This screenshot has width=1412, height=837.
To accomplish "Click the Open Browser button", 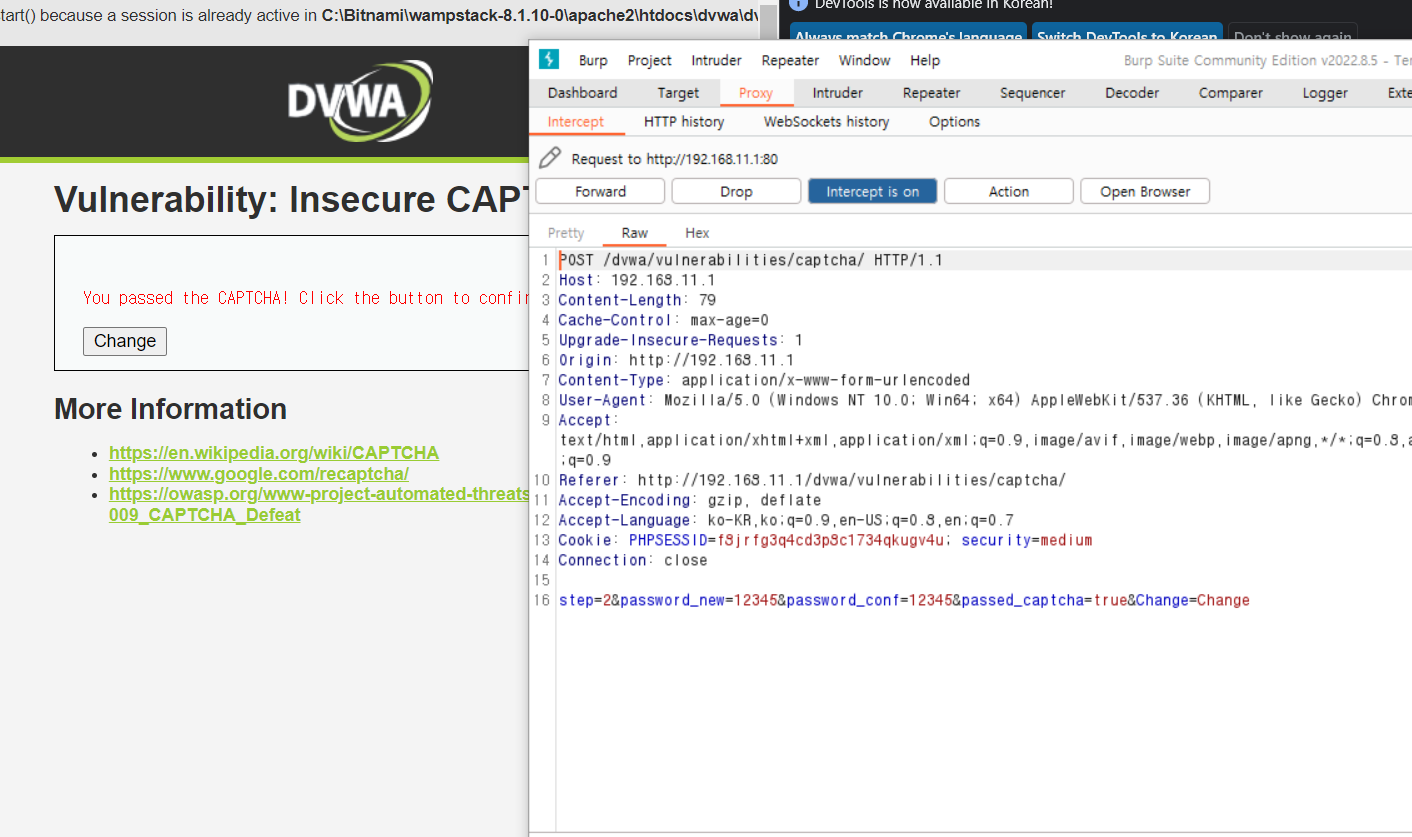I will tap(1145, 191).
